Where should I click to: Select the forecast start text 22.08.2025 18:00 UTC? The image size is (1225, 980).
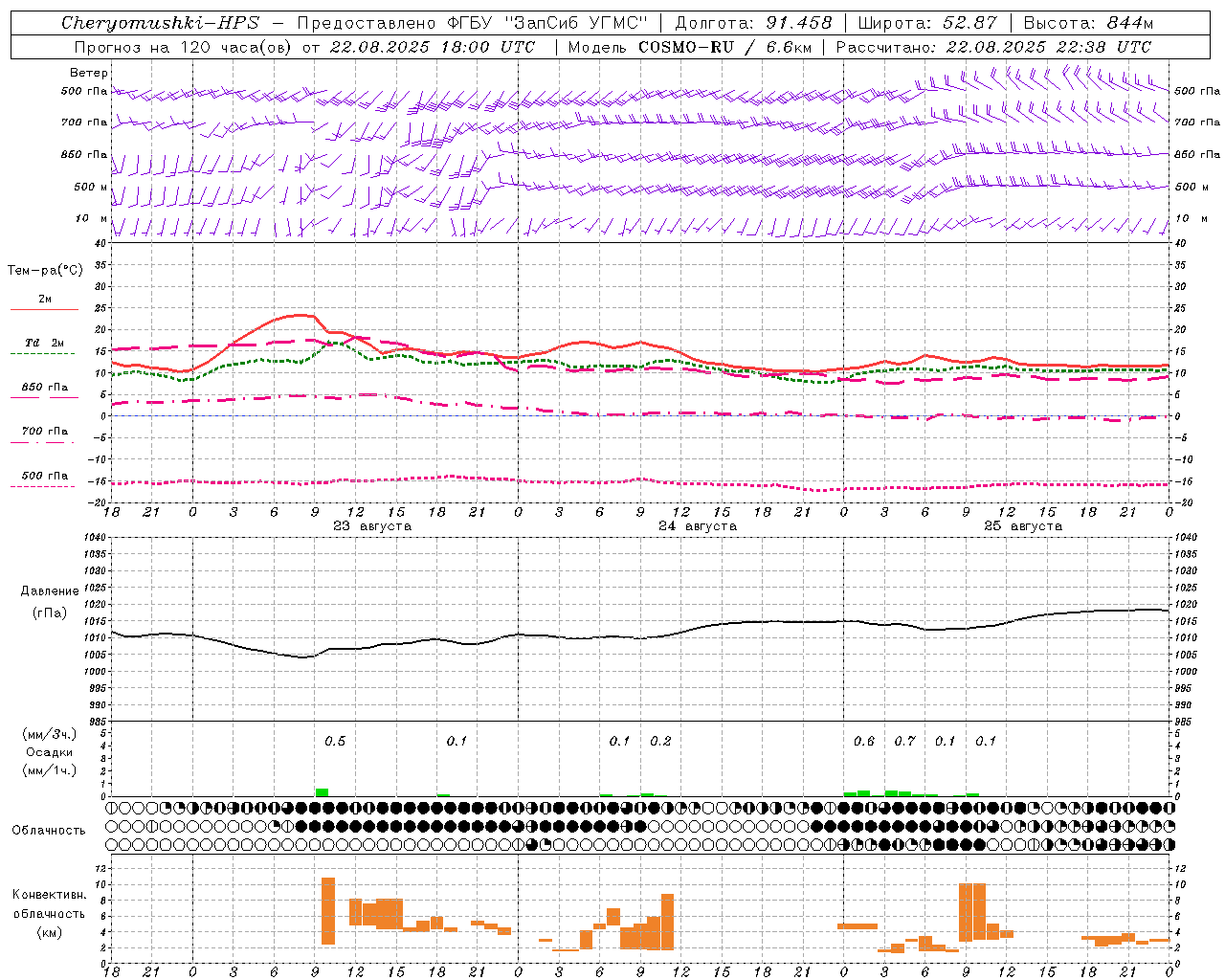pyautogui.click(x=433, y=47)
